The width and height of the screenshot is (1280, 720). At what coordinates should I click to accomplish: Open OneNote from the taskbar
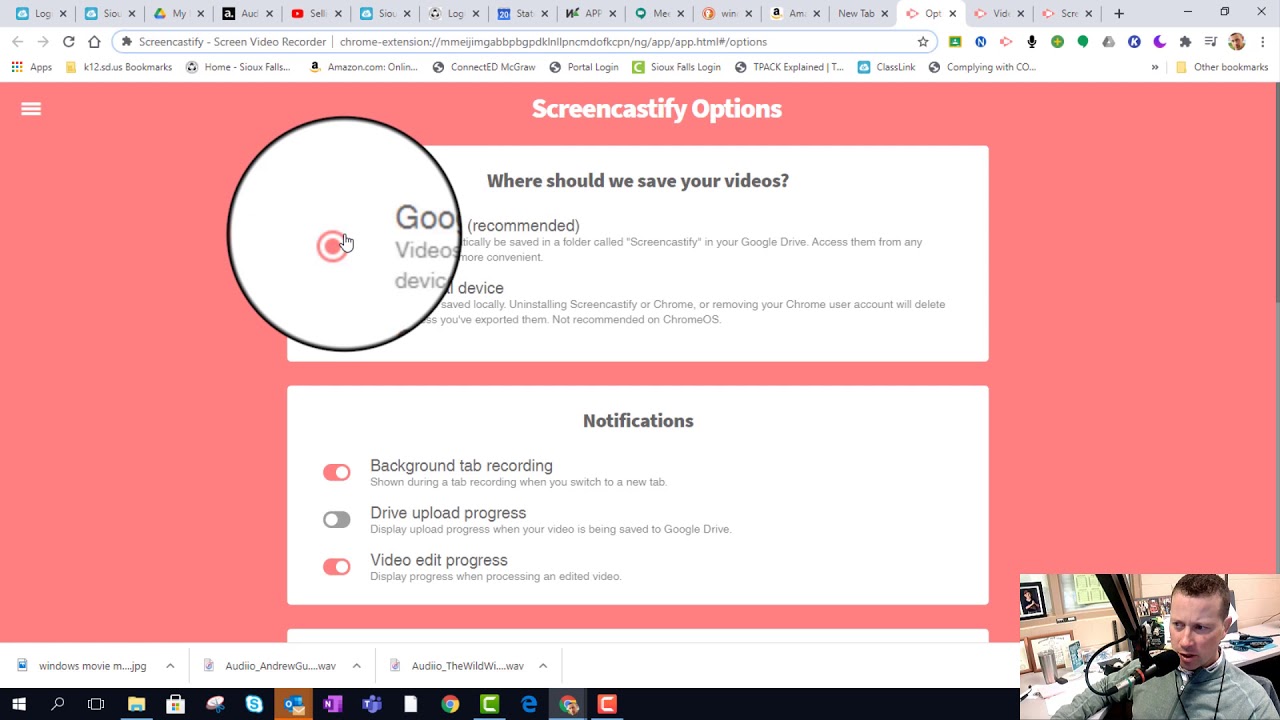tap(332, 705)
